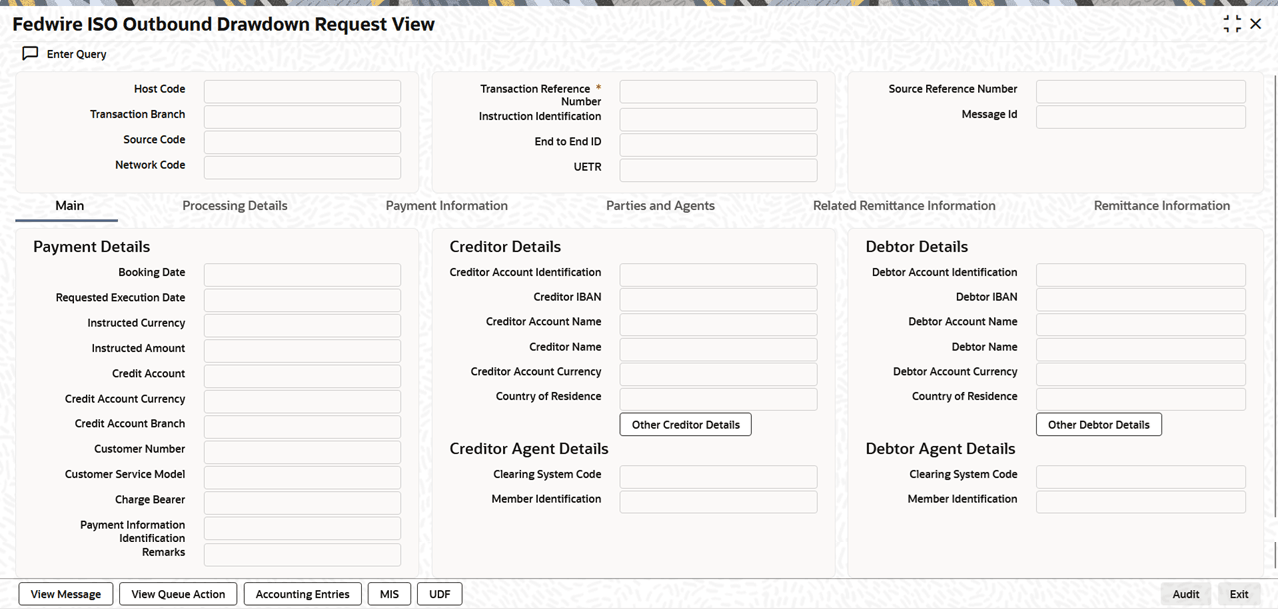Switch to the Main tab
Viewport: 1278px width, 609px height.
69,206
